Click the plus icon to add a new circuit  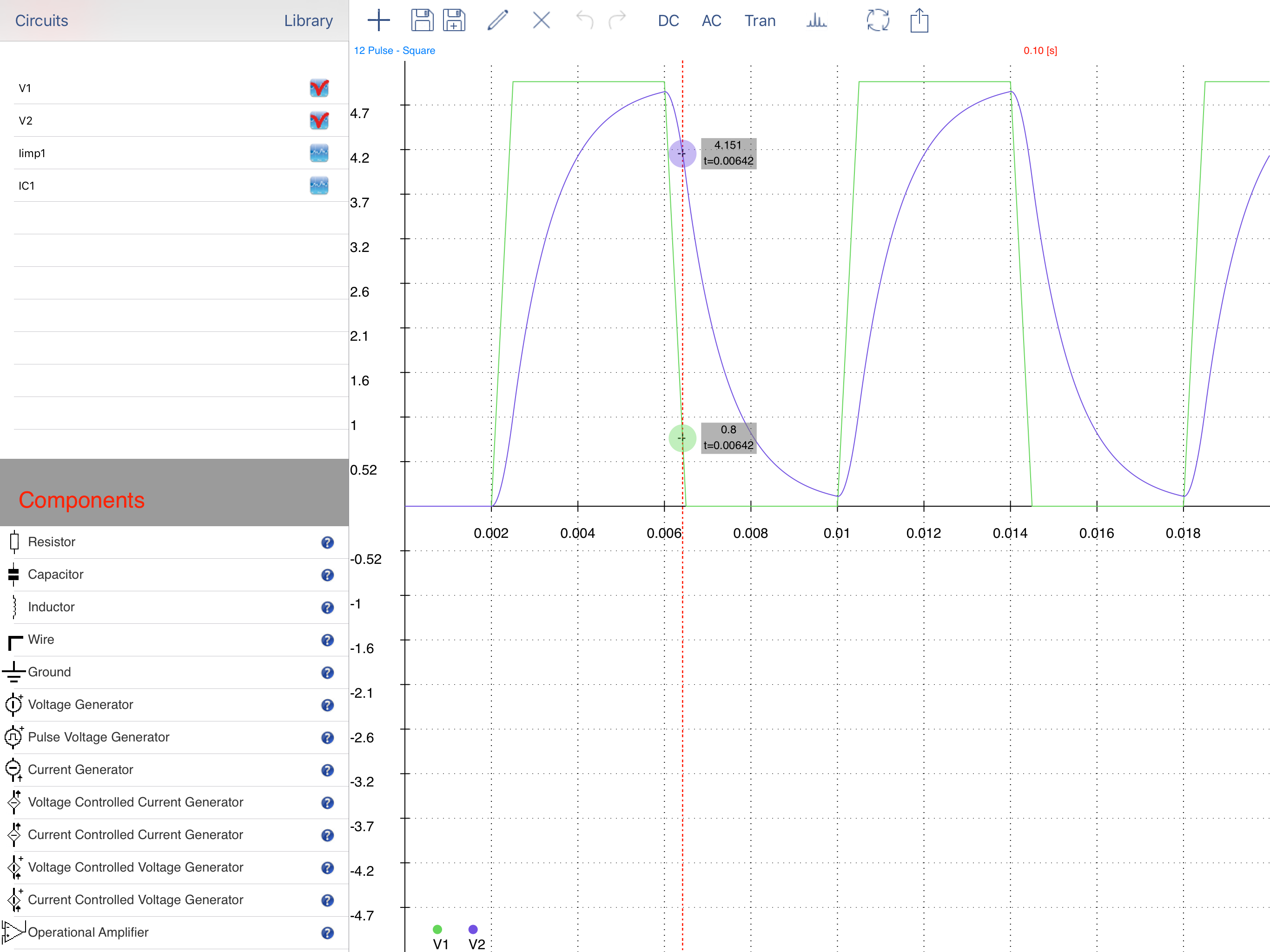point(378,20)
